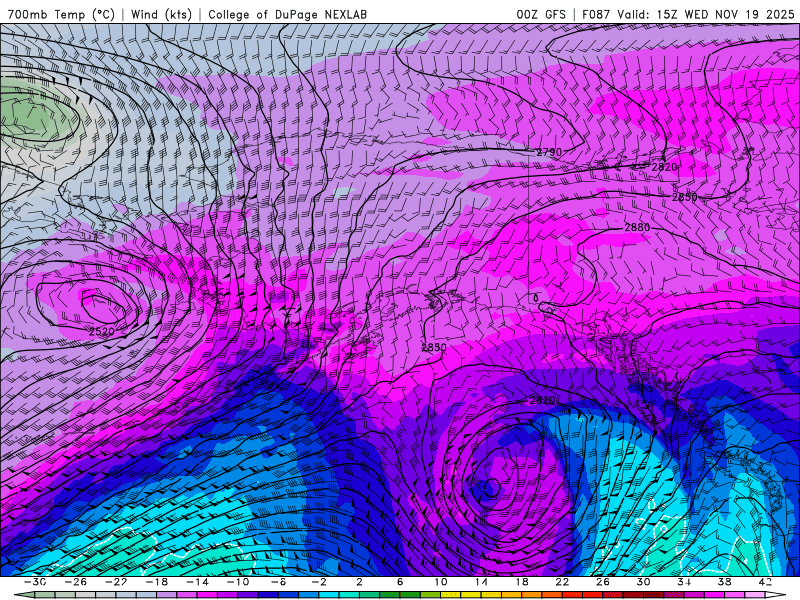Viewport: 800px width, 600px height.
Task: Select the '00Z GFS' model run label
Action: [x=541, y=14]
